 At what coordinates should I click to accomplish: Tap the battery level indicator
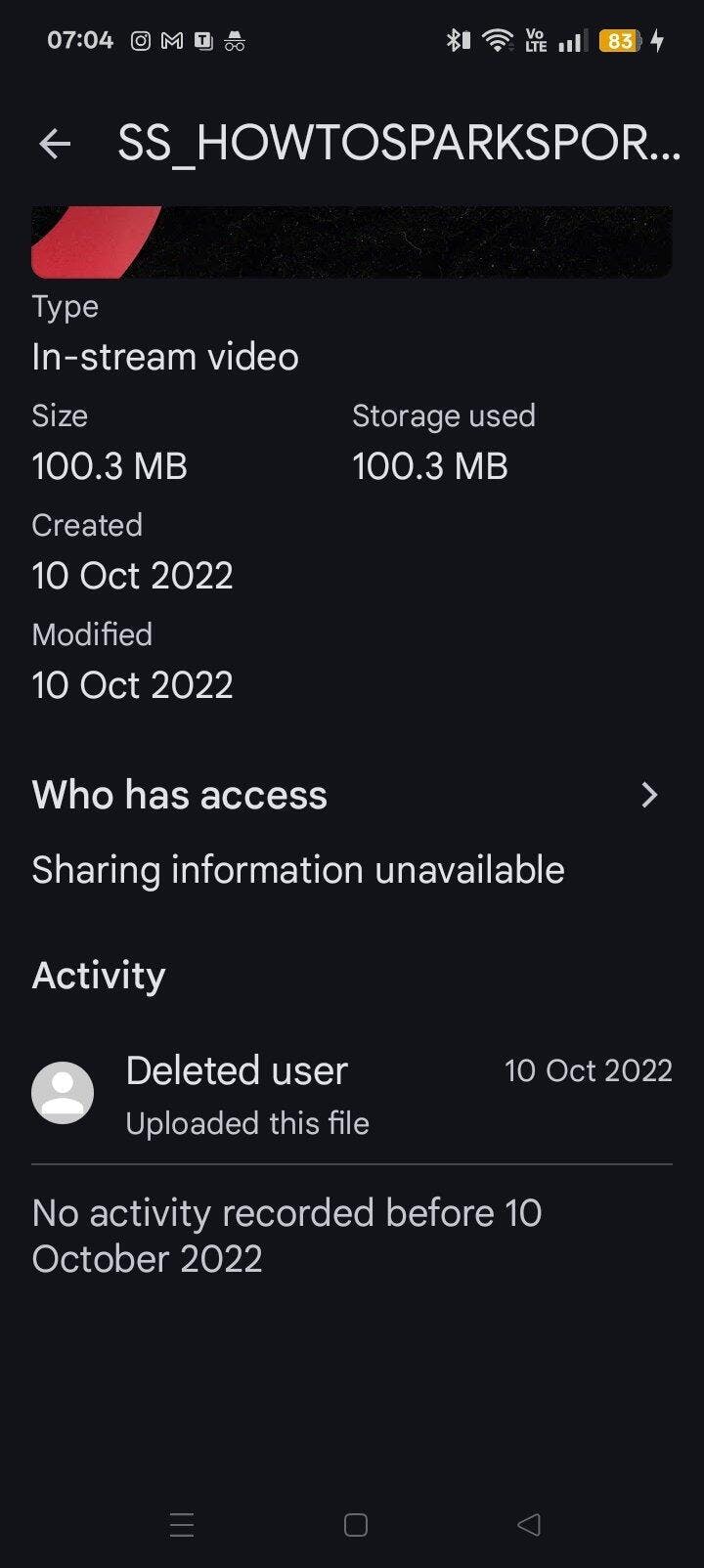[x=620, y=41]
